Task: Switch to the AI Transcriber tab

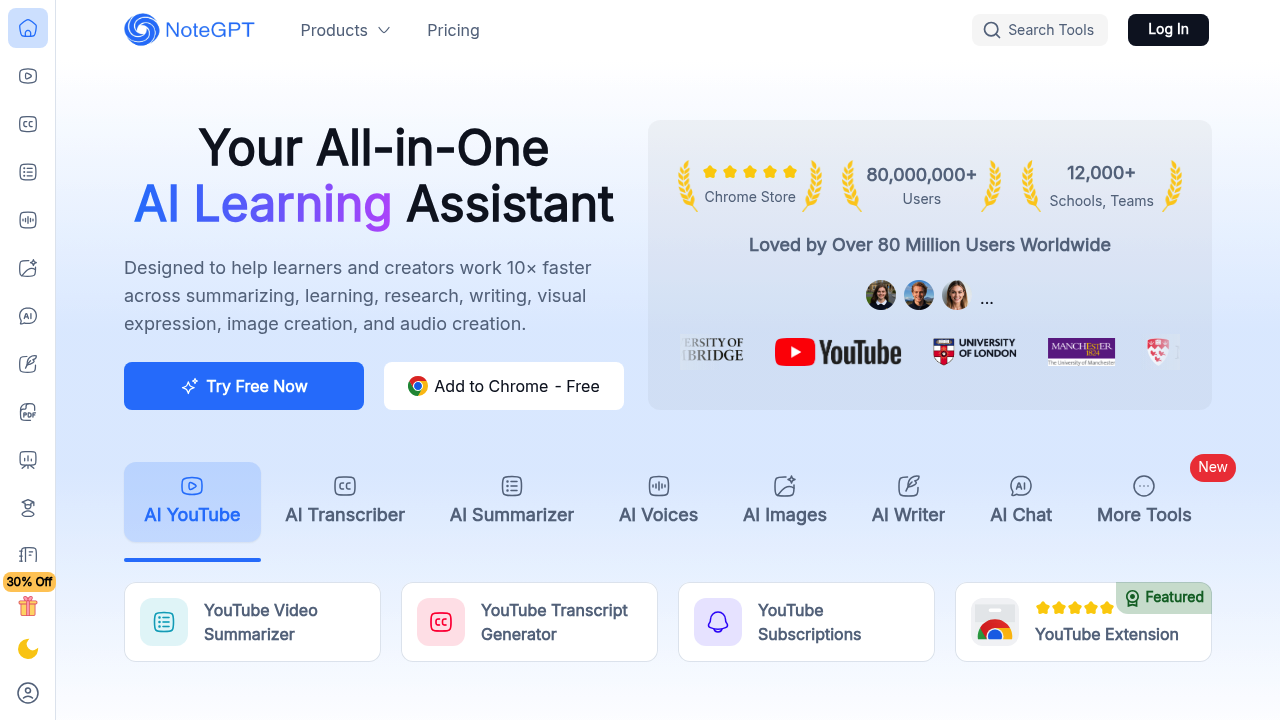Action: coord(345,502)
